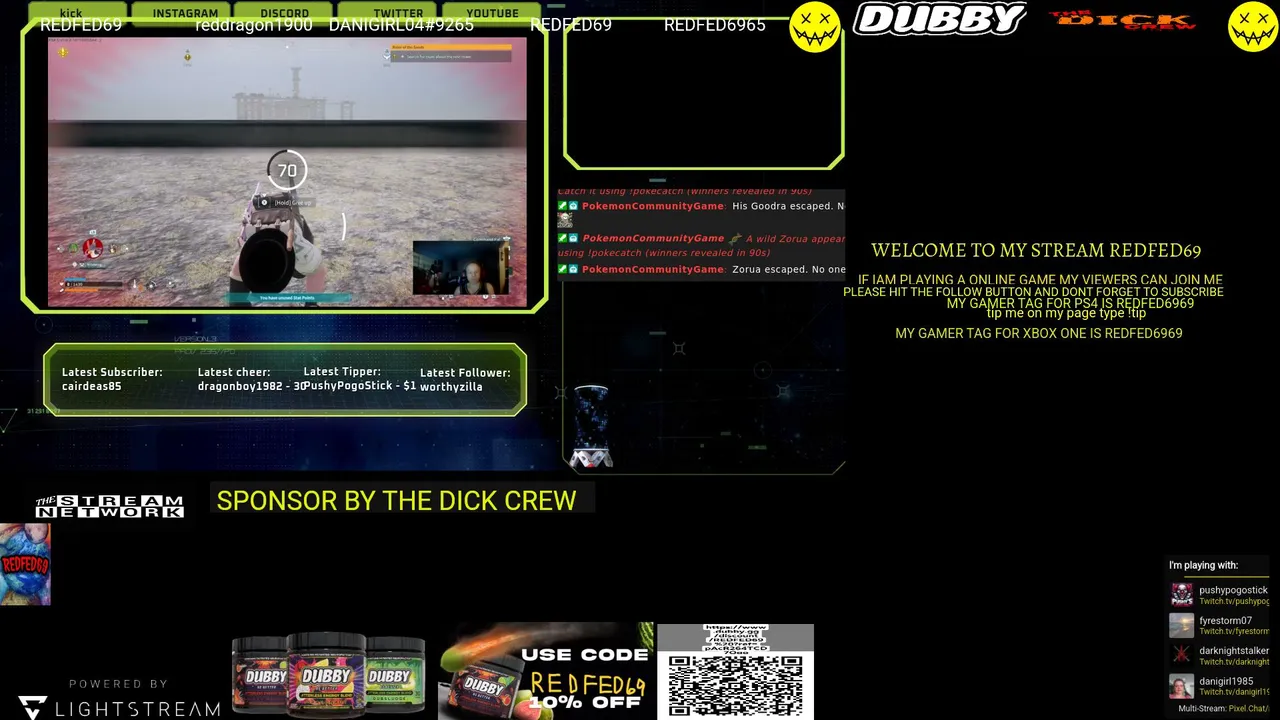Click the reddragon1900 Instagram handle
The width and height of the screenshot is (1280, 720).
point(254,25)
